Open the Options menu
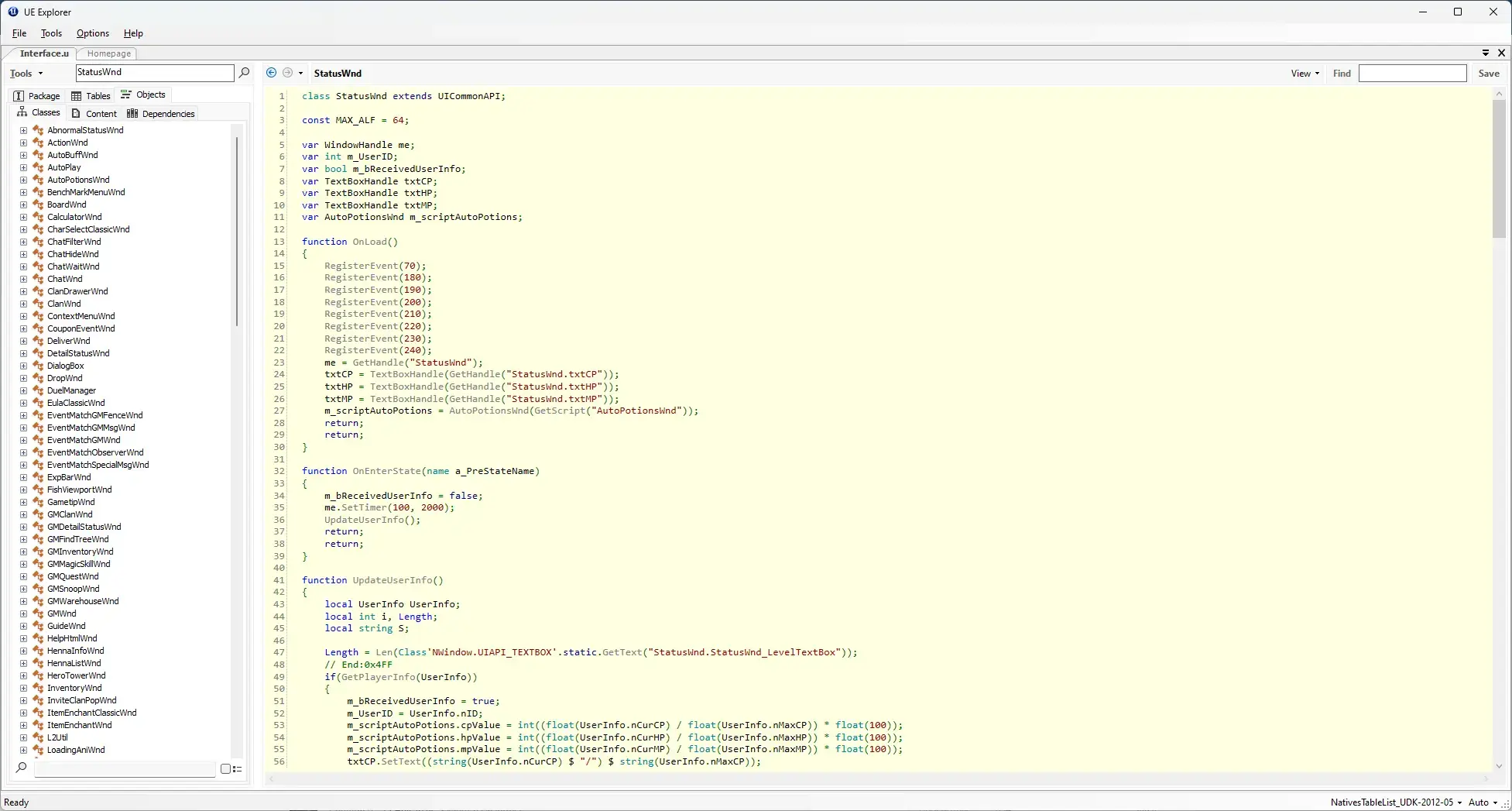Image resolution: width=1512 pixels, height=811 pixels. tap(93, 33)
